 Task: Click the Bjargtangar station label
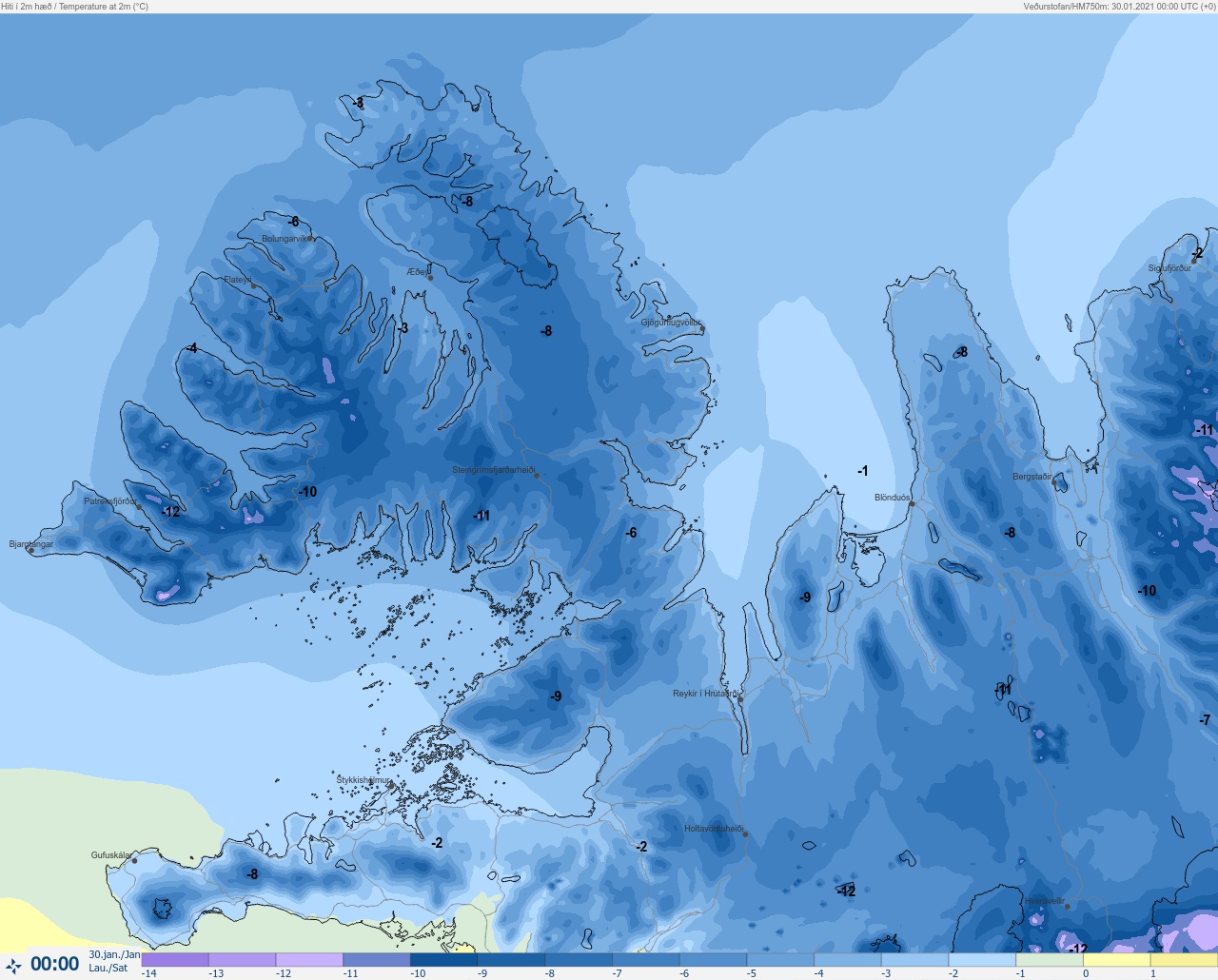point(31,544)
